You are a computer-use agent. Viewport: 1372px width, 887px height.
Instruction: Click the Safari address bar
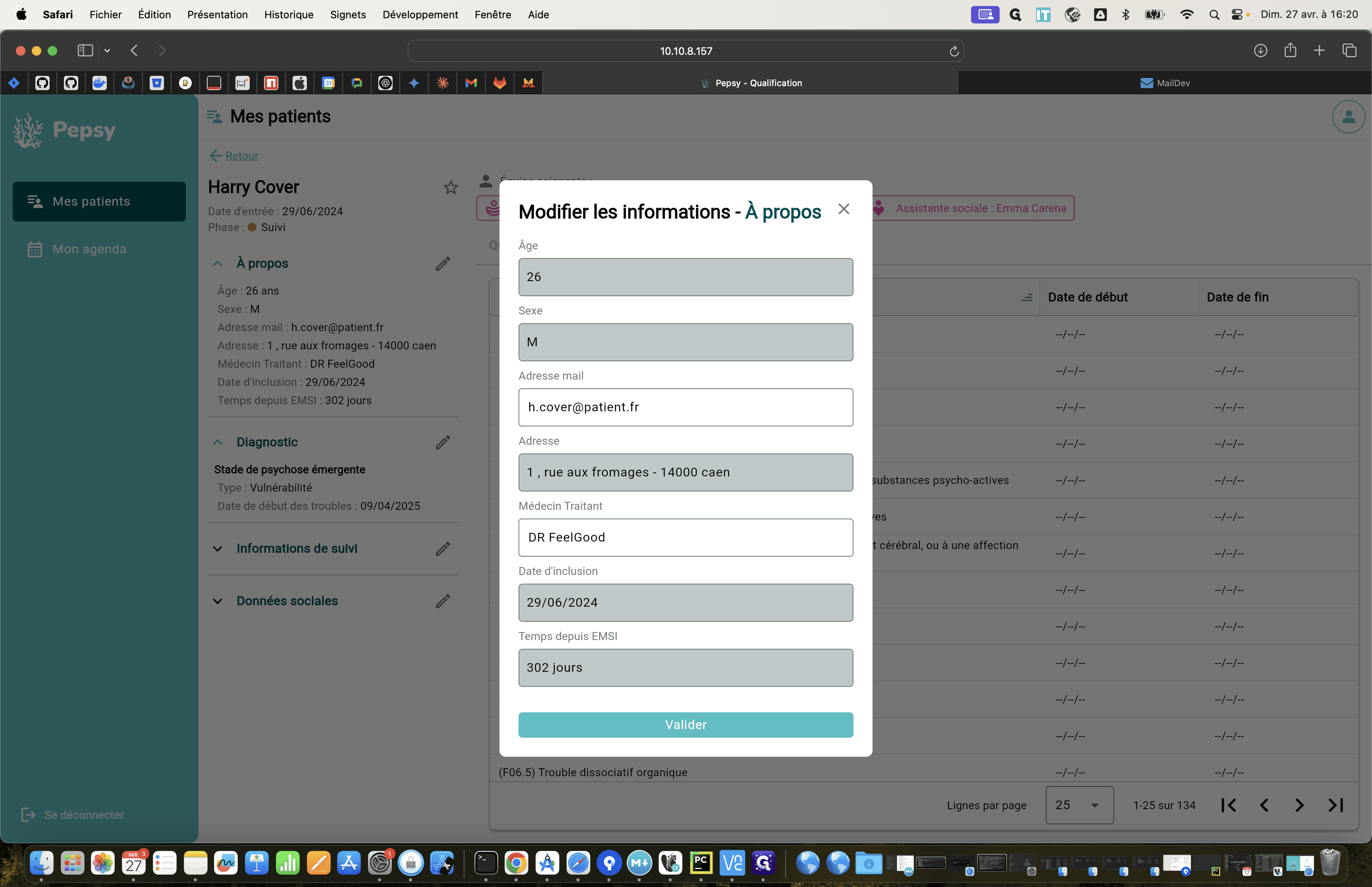coord(685,51)
